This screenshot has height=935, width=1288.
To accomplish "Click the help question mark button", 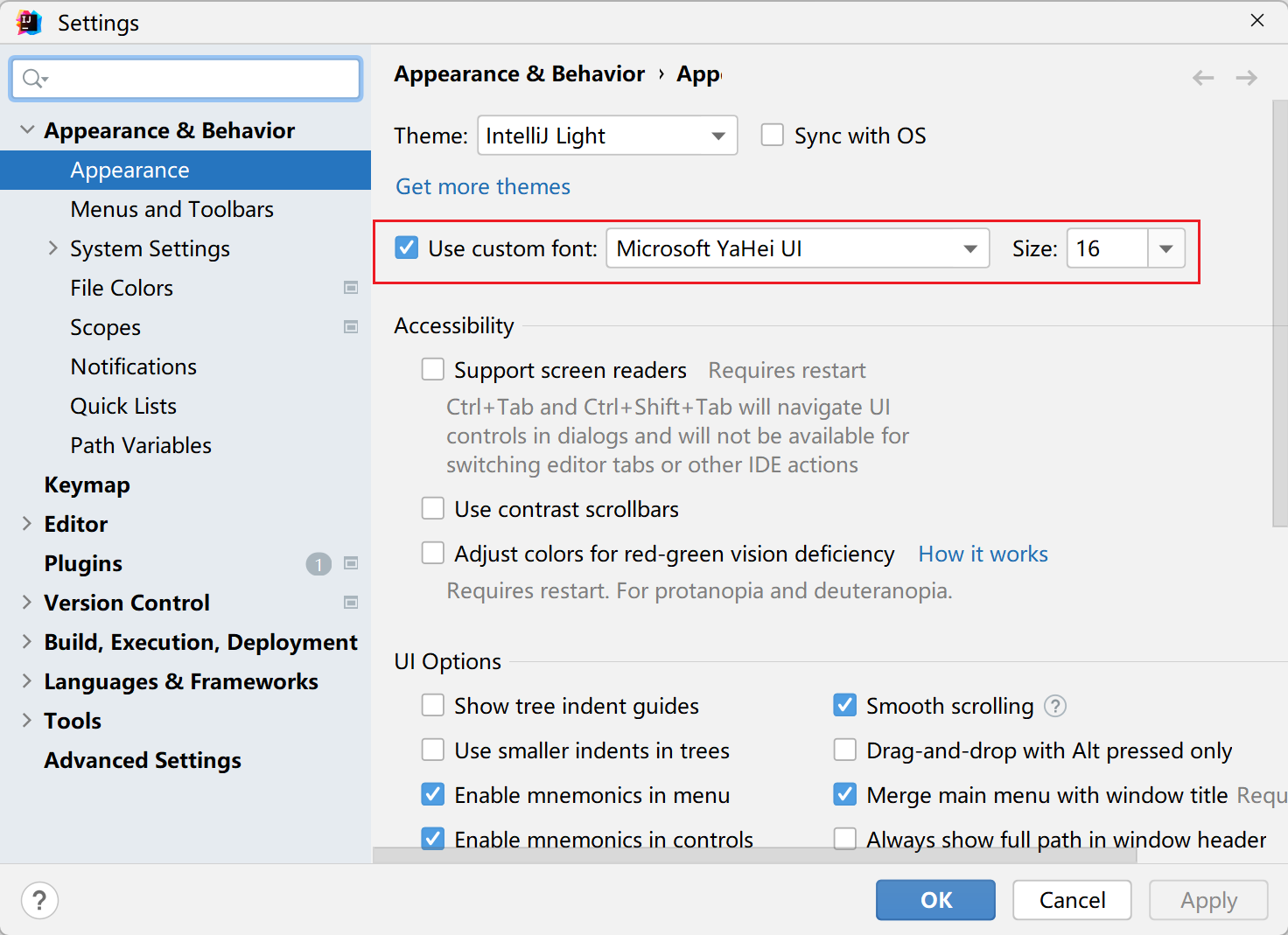I will pos(39,900).
